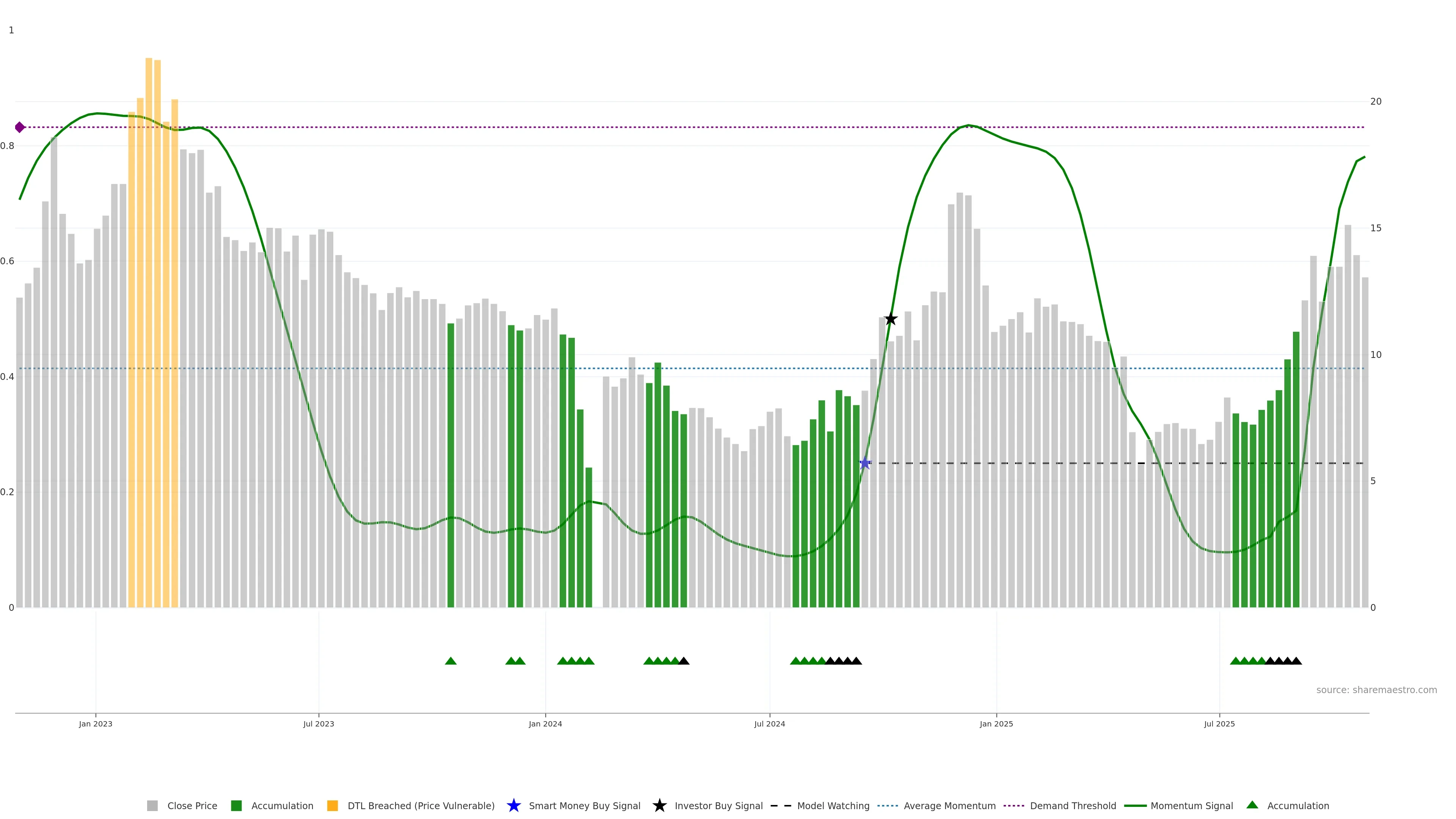Image resolution: width=1456 pixels, height=819 pixels.
Task: Click the green Accumulation legend square
Action: (236, 806)
